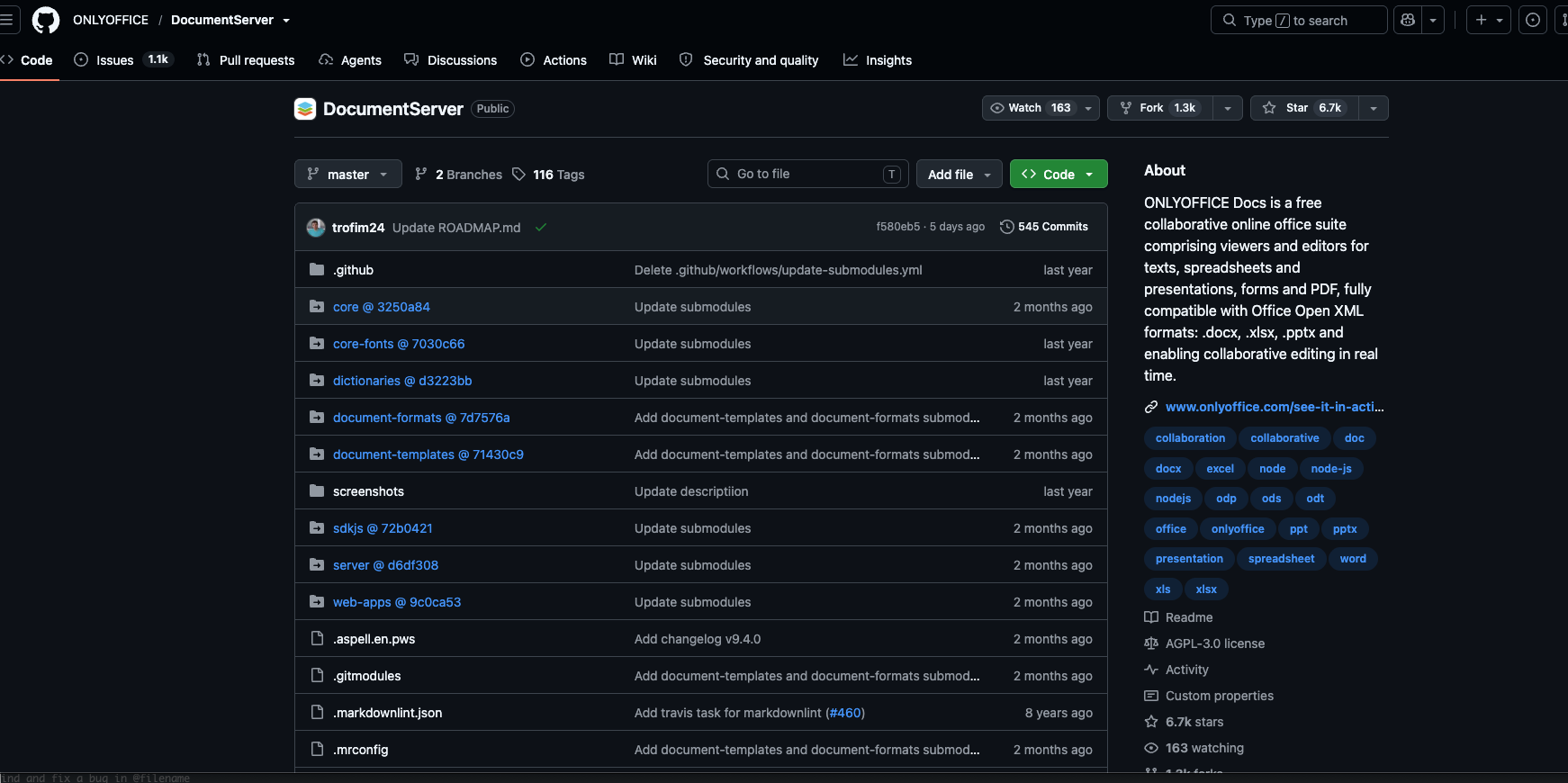
Task: Open commit f580eb5 hash link
Action: pos(898,227)
